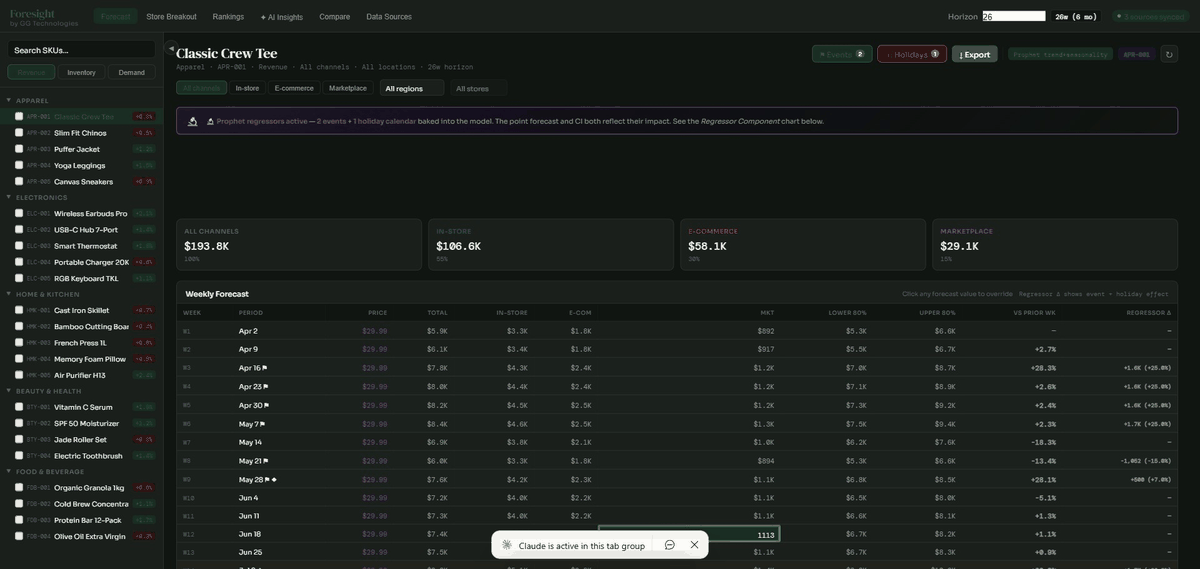Click the Prophet trend+seasonality badge
The width and height of the screenshot is (1200, 569).
point(1060,54)
